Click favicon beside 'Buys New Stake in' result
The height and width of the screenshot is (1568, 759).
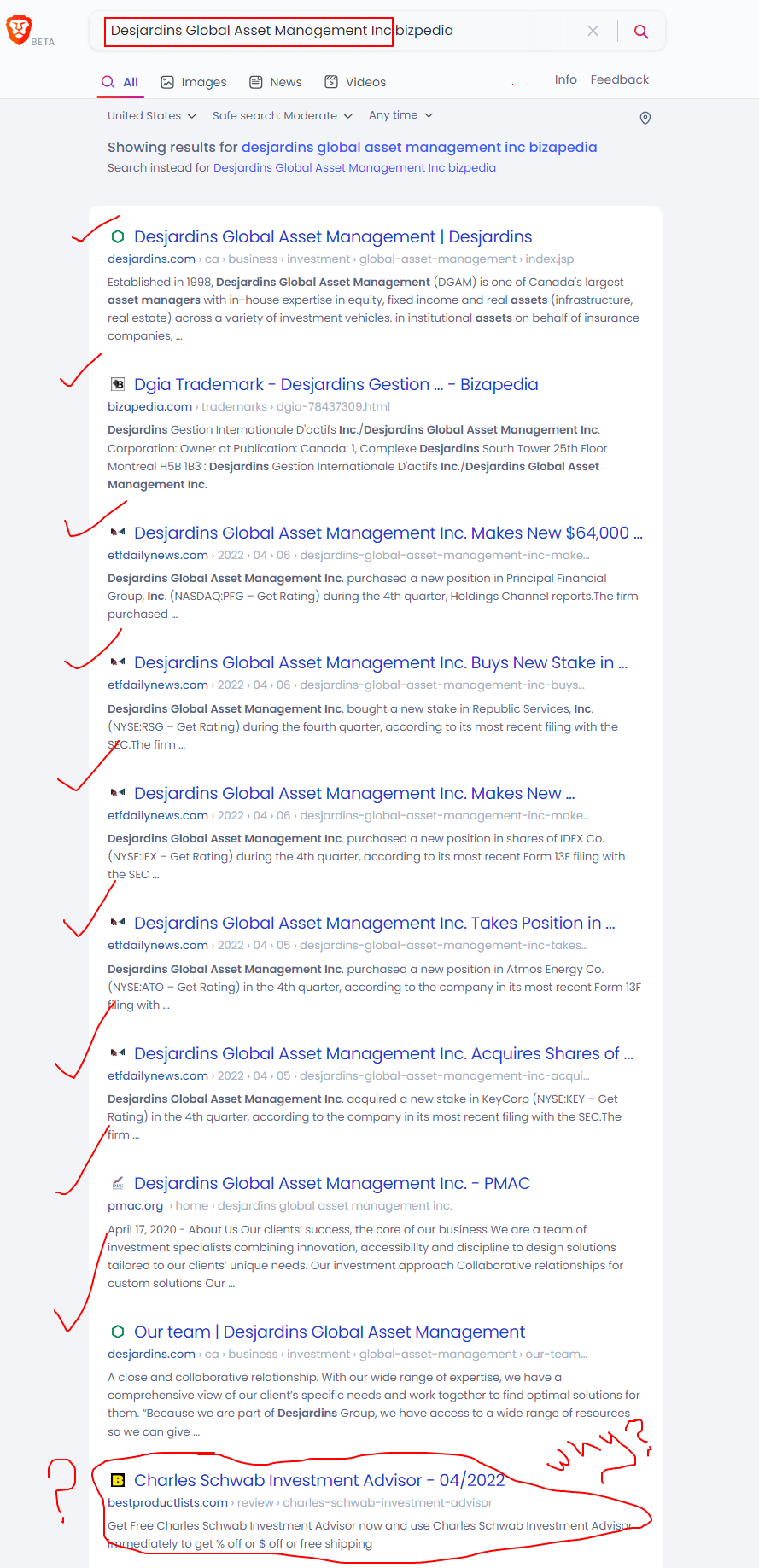pos(118,662)
